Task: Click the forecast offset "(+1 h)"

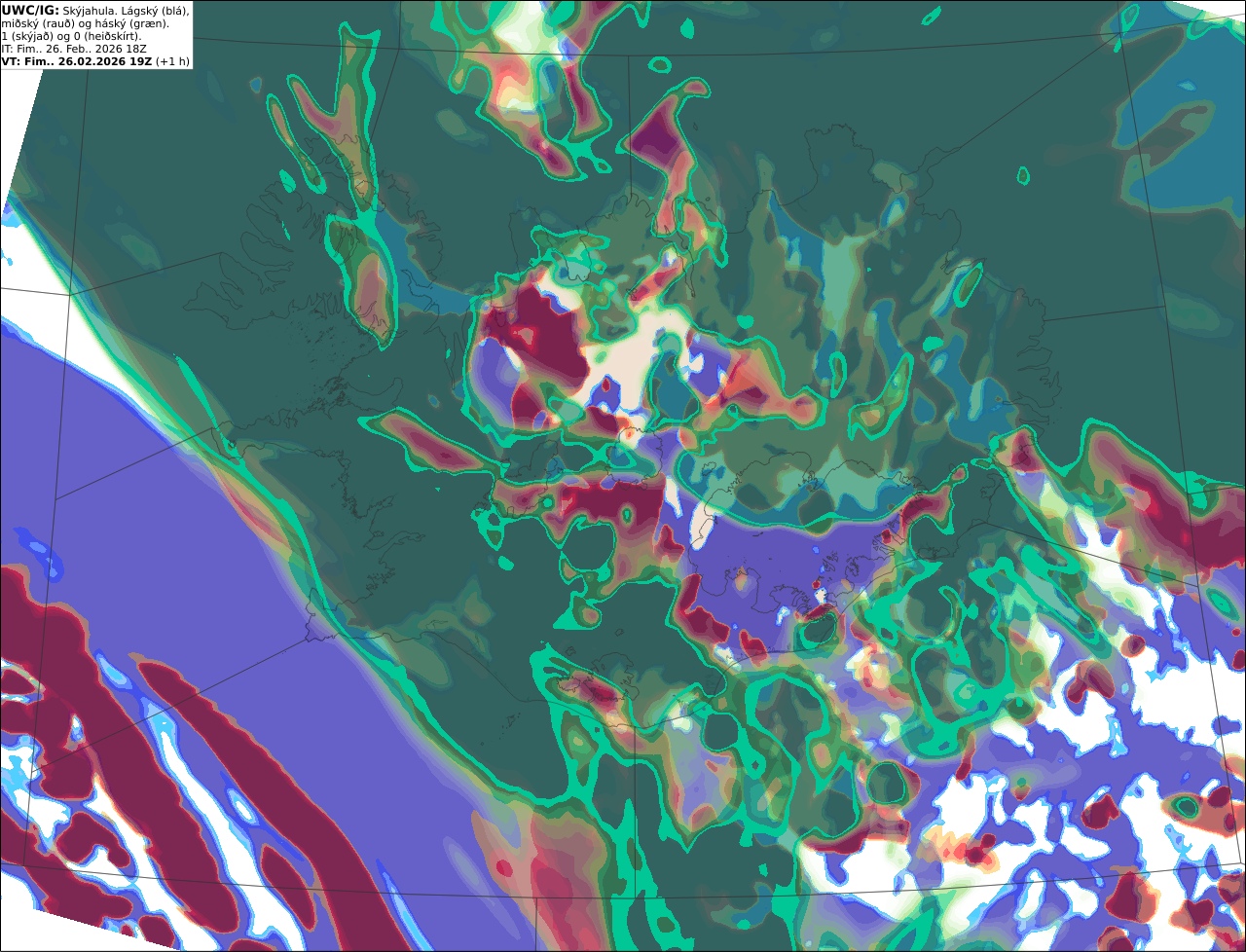Action: point(172,61)
